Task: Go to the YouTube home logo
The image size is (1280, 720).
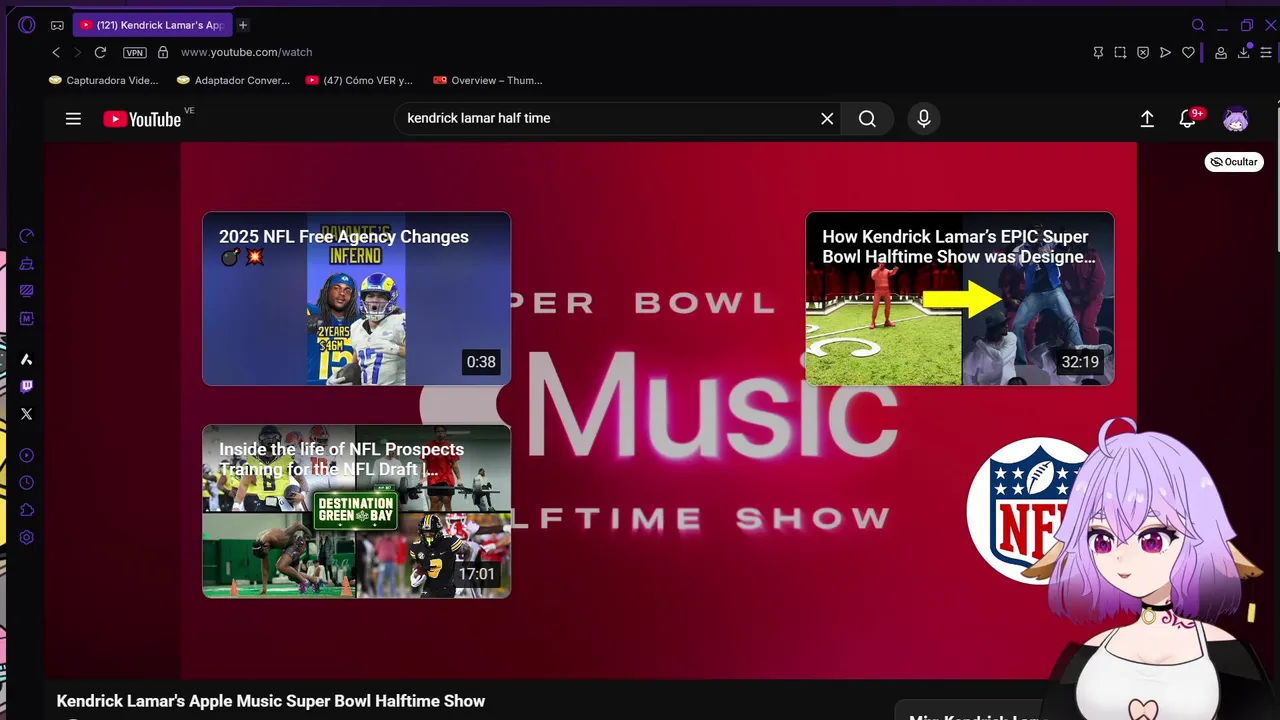Action: (142, 119)
